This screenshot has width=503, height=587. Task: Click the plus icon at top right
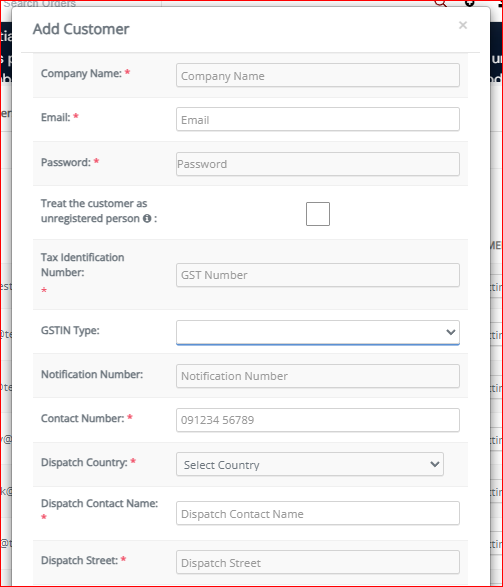[x=469, y=3]
